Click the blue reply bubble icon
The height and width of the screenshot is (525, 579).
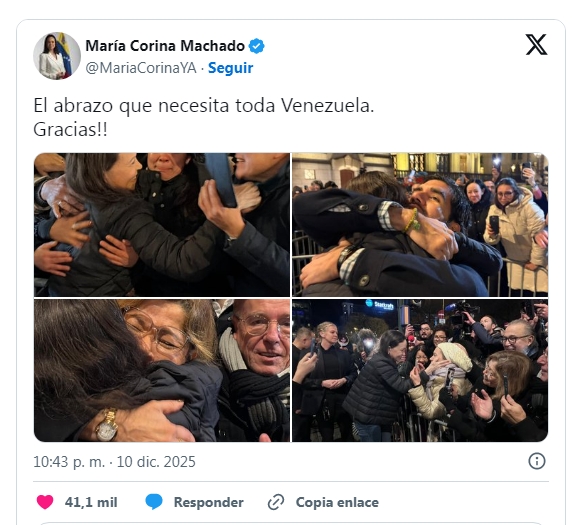[x=154, y=502]
